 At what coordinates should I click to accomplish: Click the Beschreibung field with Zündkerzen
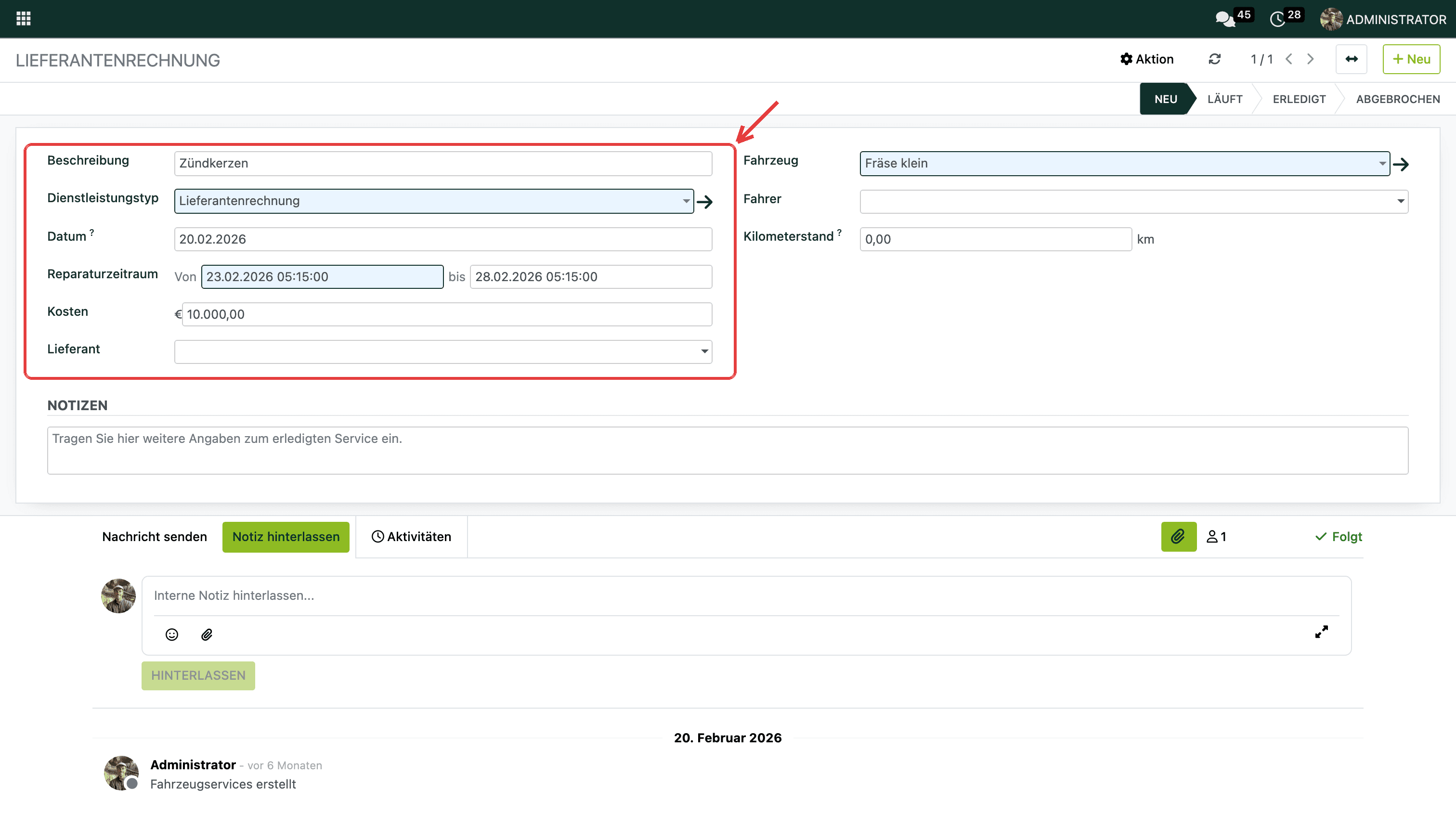click(443, 163)
